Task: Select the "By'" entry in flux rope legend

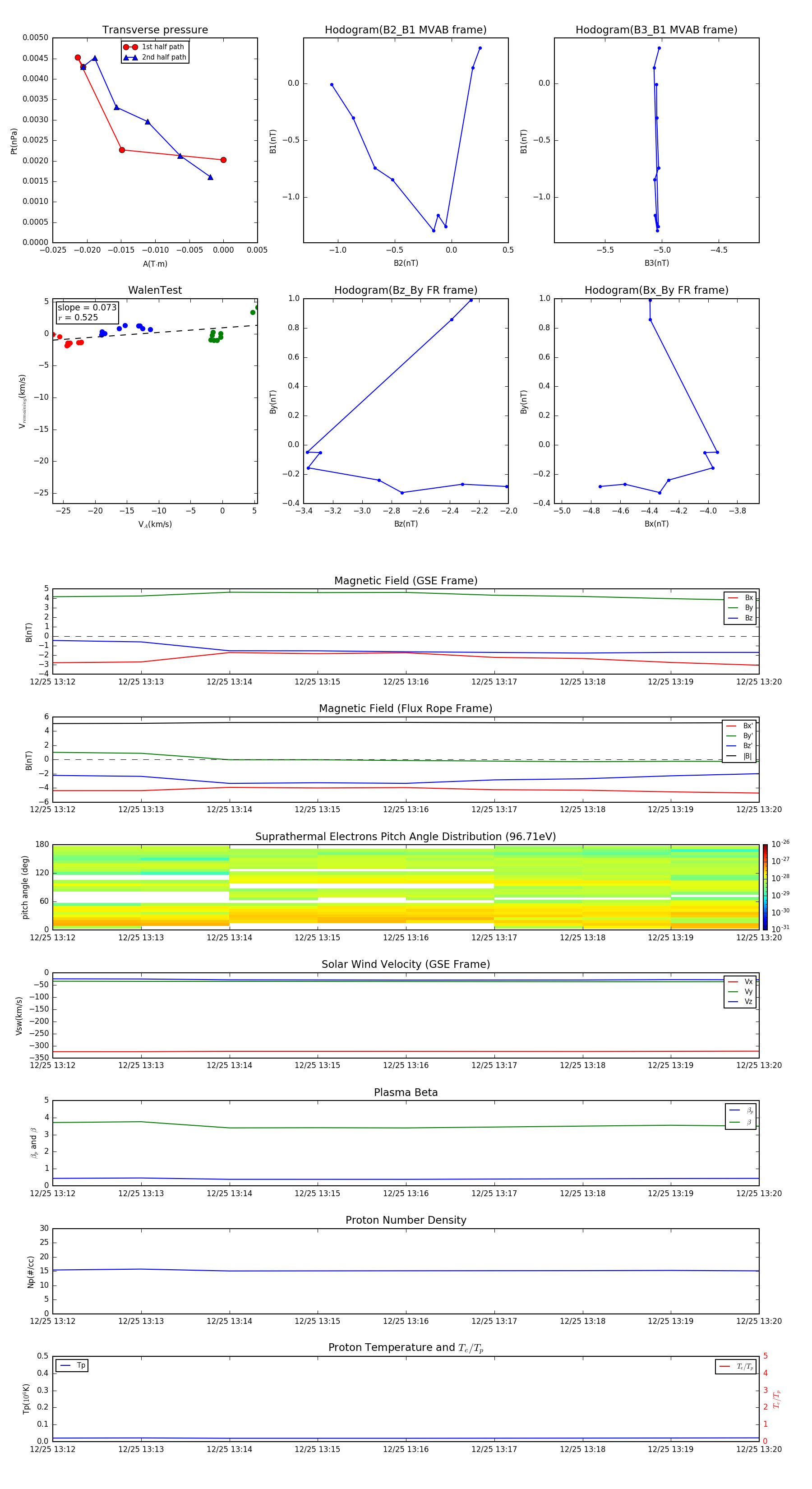Action: [x=740, y=736]
